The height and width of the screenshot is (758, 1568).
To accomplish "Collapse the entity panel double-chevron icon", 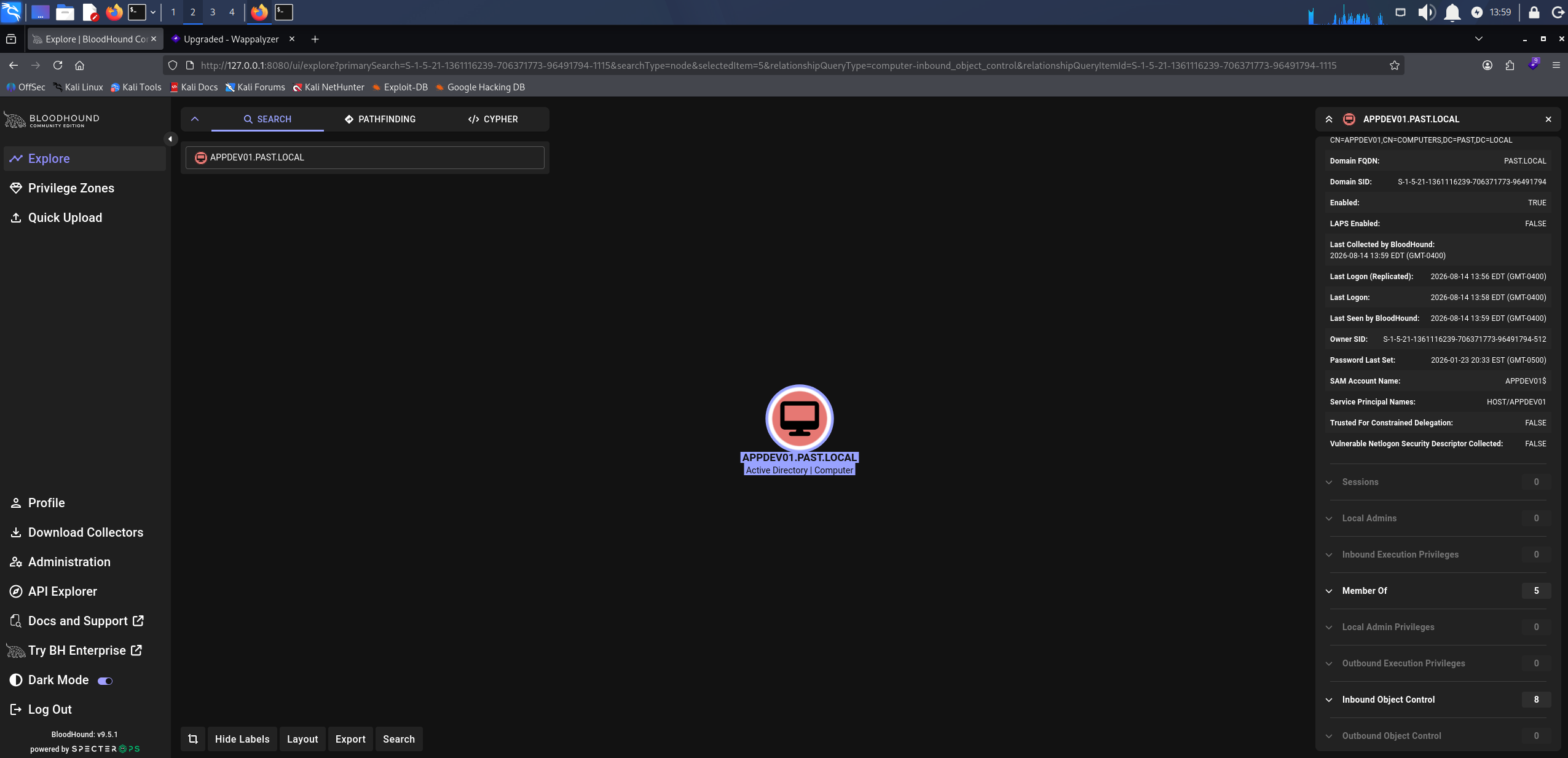I will click(x=1329, y=119).
